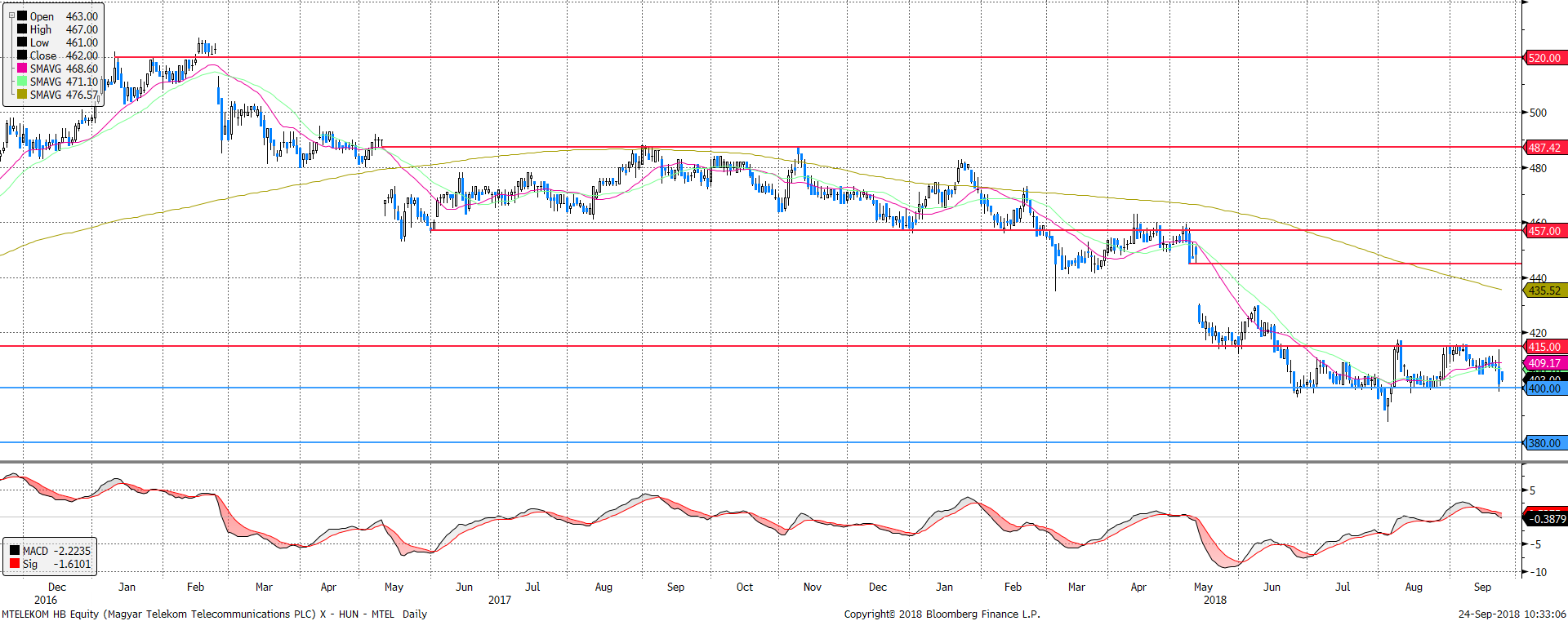Select the High 467.00 legend row
This screenshot has width=1568, height=621.
[x=57, y=29]
